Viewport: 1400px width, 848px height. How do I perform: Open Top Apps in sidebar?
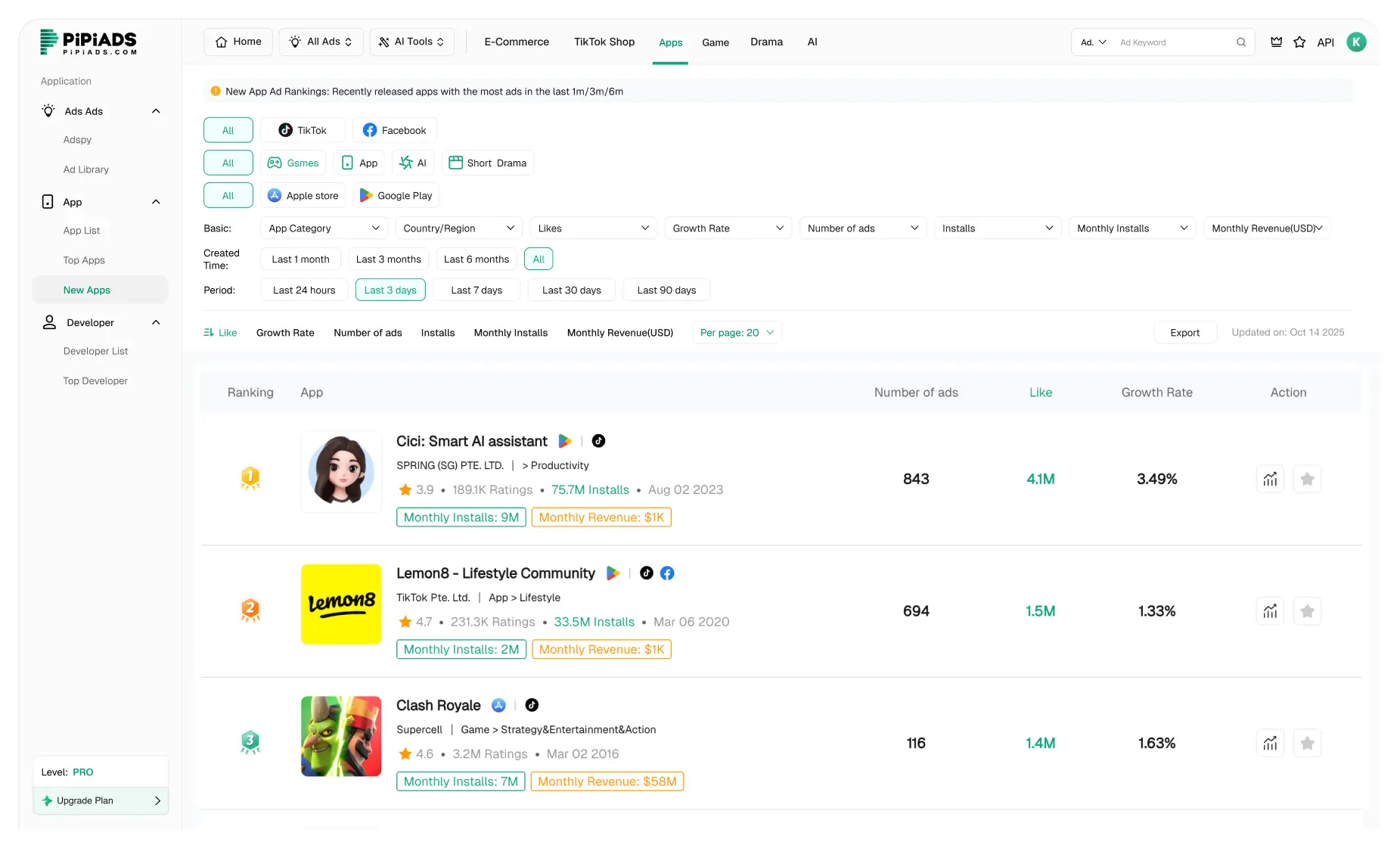point(84,260)
